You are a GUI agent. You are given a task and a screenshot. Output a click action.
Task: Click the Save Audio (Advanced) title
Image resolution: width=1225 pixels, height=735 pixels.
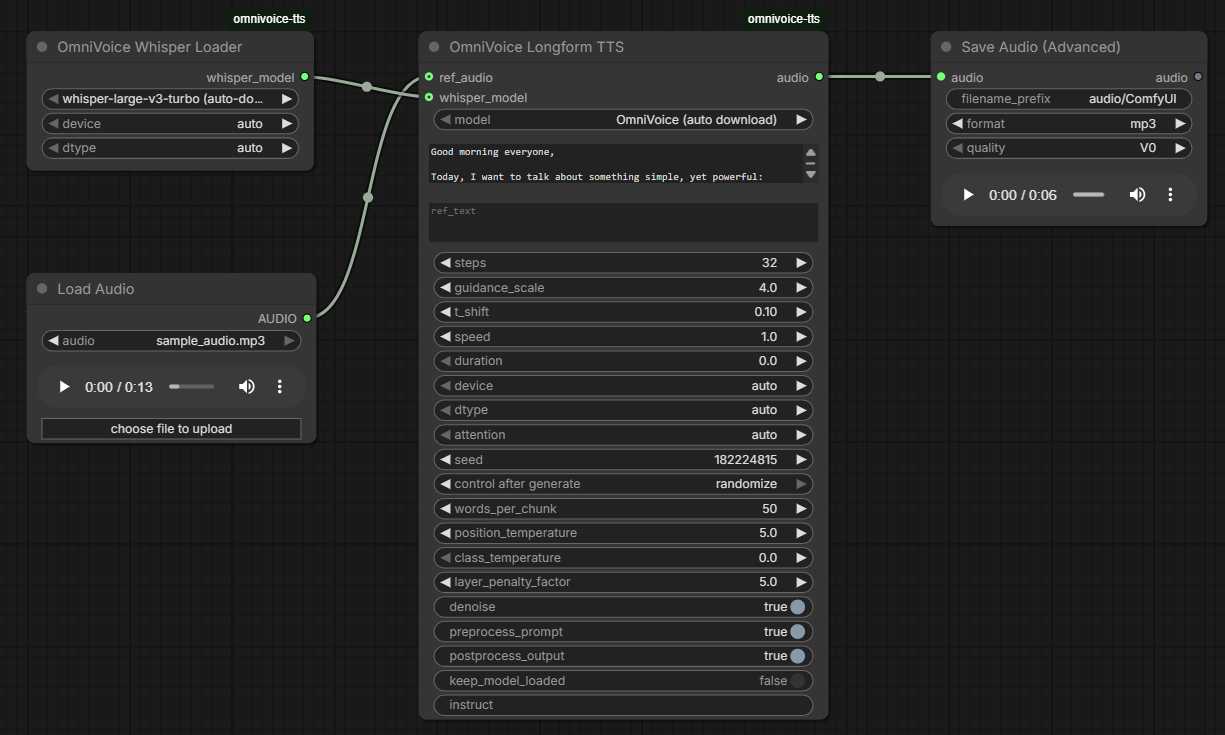[1041, 47]
